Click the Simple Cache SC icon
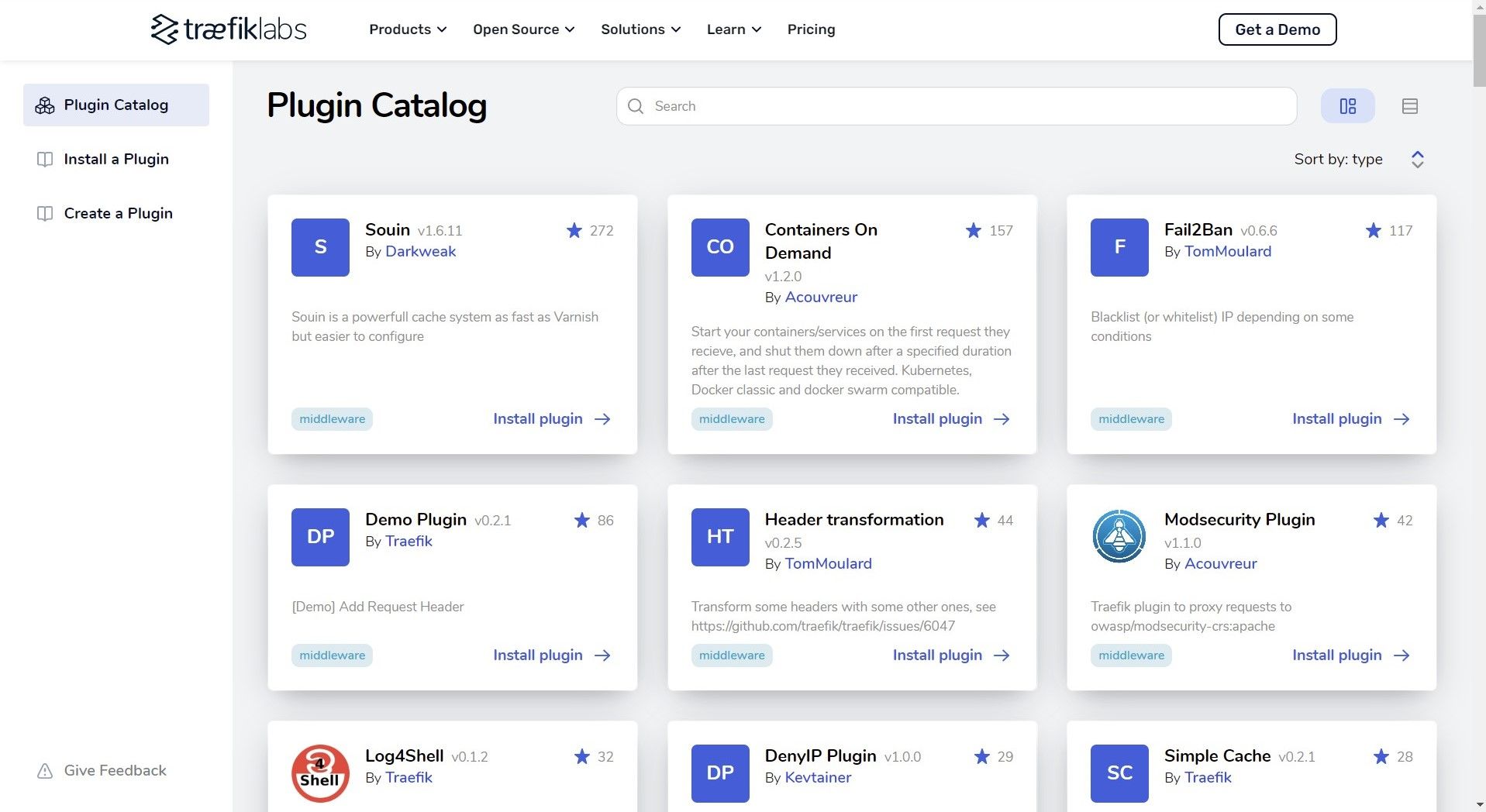1486x812 pixels. coord(1119,773)
